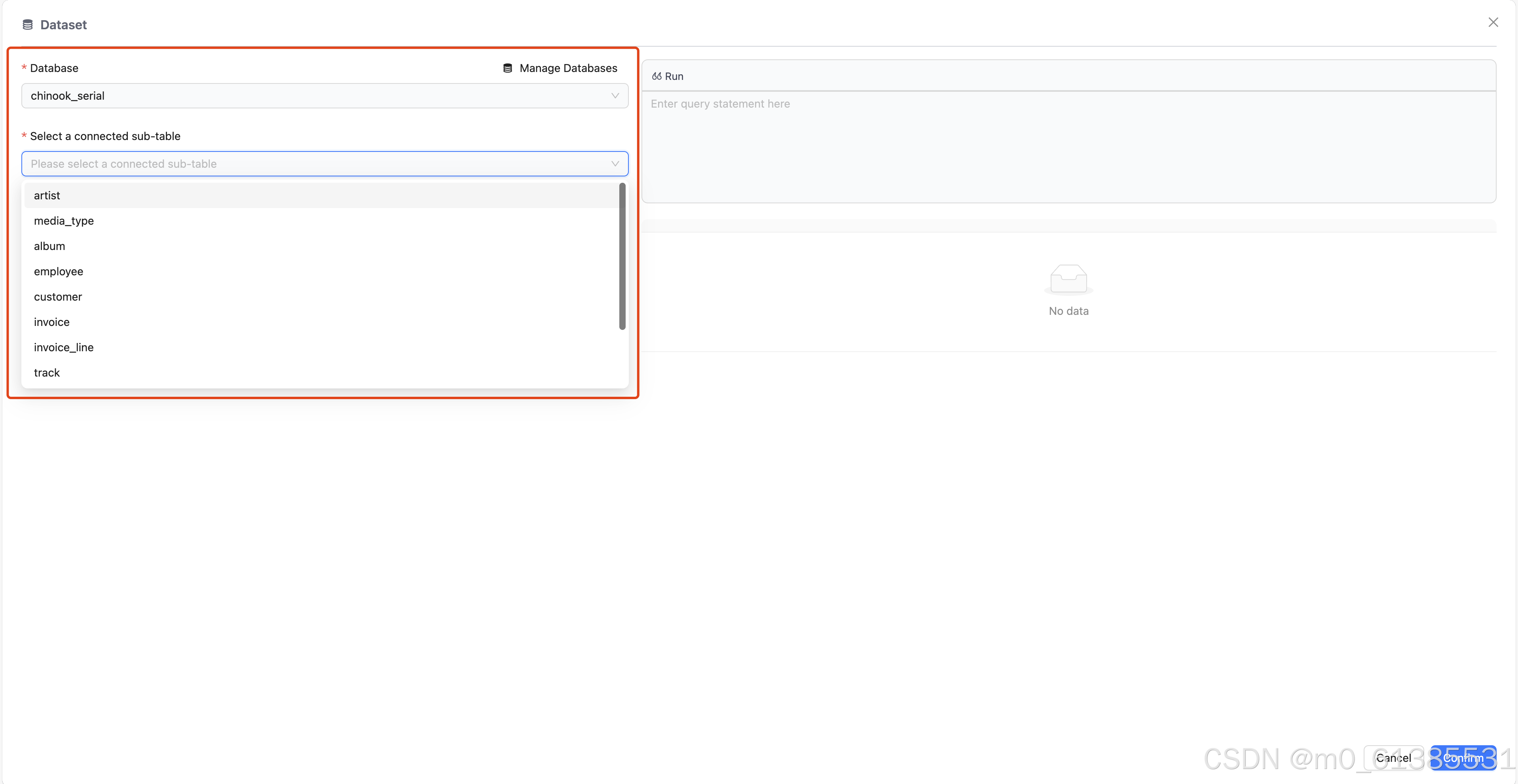This screenshot has height=784, width=1518.
Task: Click the dropdown list scrollbar
Action: tap(622, 256)
